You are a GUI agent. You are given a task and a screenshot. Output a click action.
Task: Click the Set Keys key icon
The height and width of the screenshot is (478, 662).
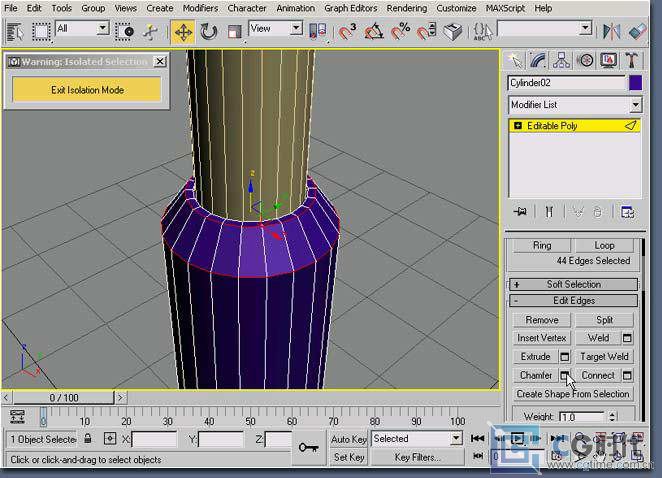tap(308, 448)
